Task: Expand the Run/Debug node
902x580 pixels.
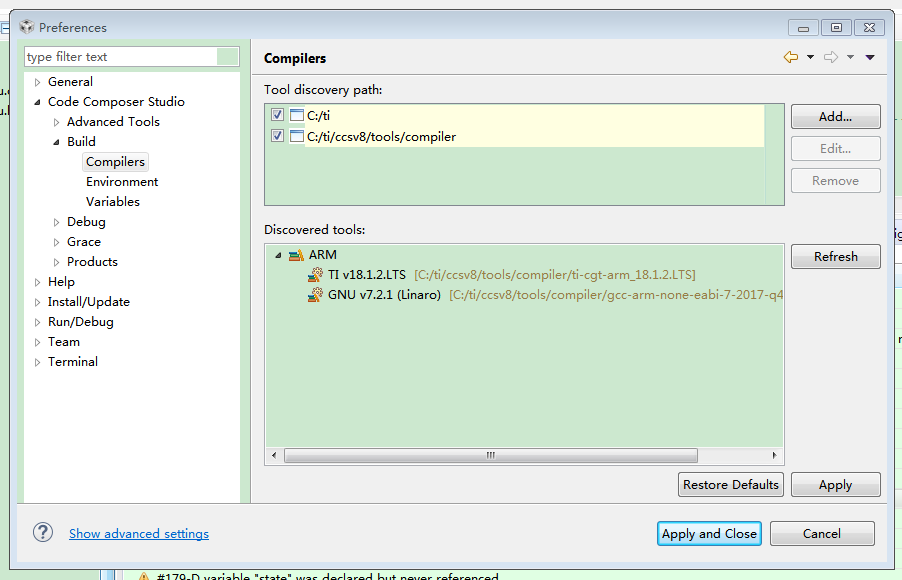Action: [37, 322]
